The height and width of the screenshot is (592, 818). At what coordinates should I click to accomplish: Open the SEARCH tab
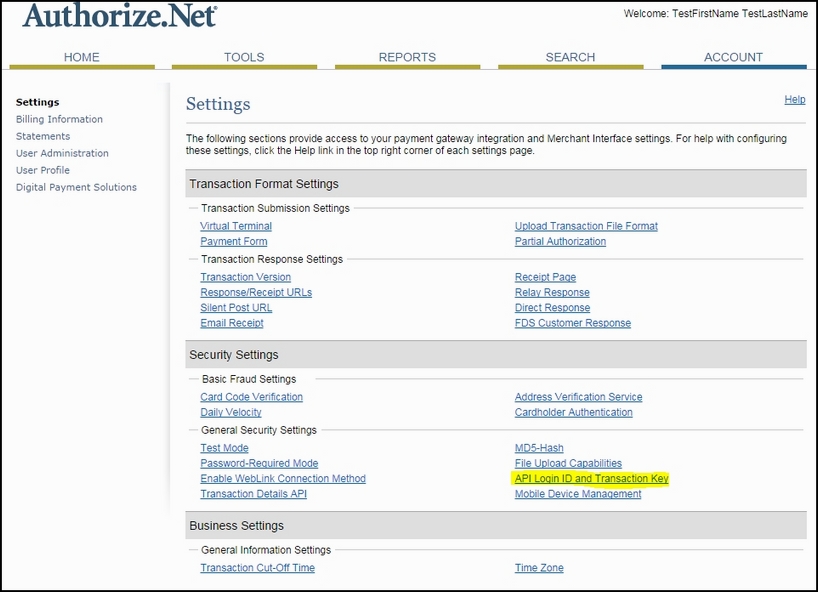[571, 57]
